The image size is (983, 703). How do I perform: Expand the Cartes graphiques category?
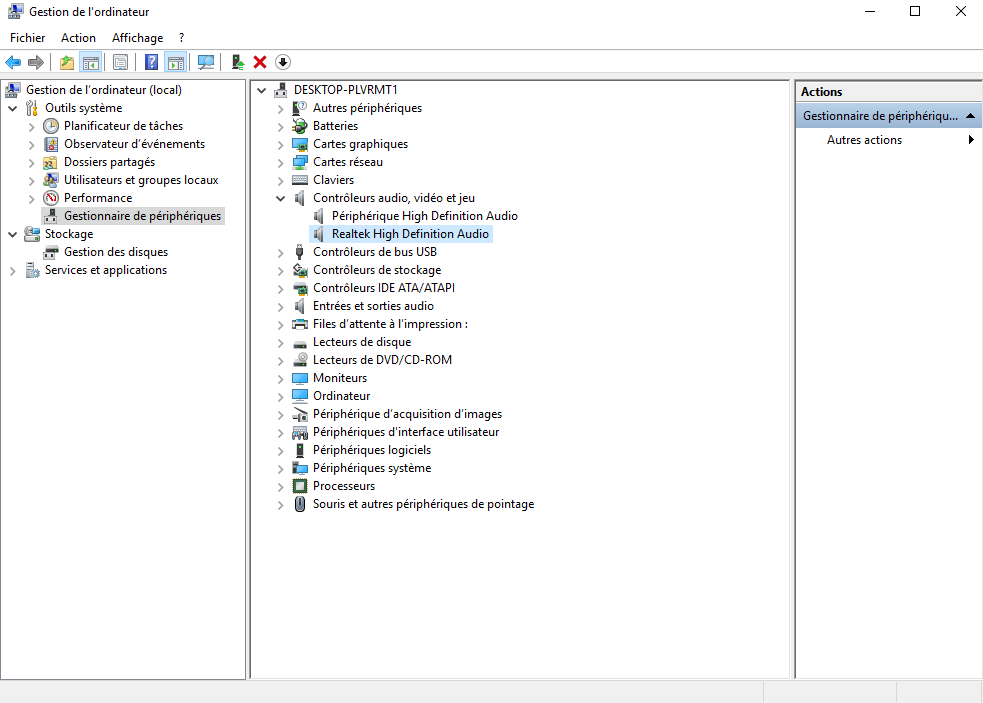point(281,144)
